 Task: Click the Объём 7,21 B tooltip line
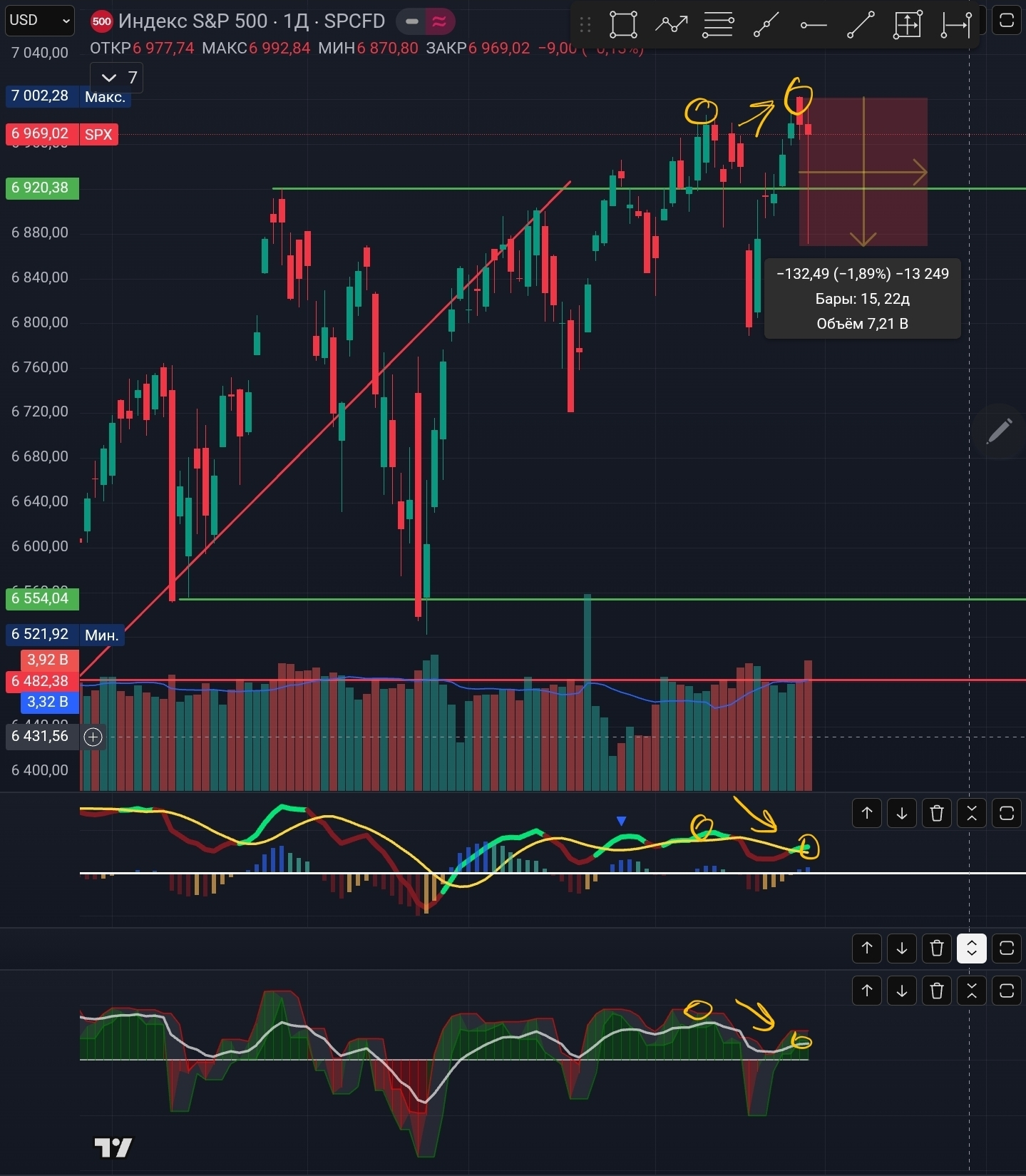(x=862, y=324)
